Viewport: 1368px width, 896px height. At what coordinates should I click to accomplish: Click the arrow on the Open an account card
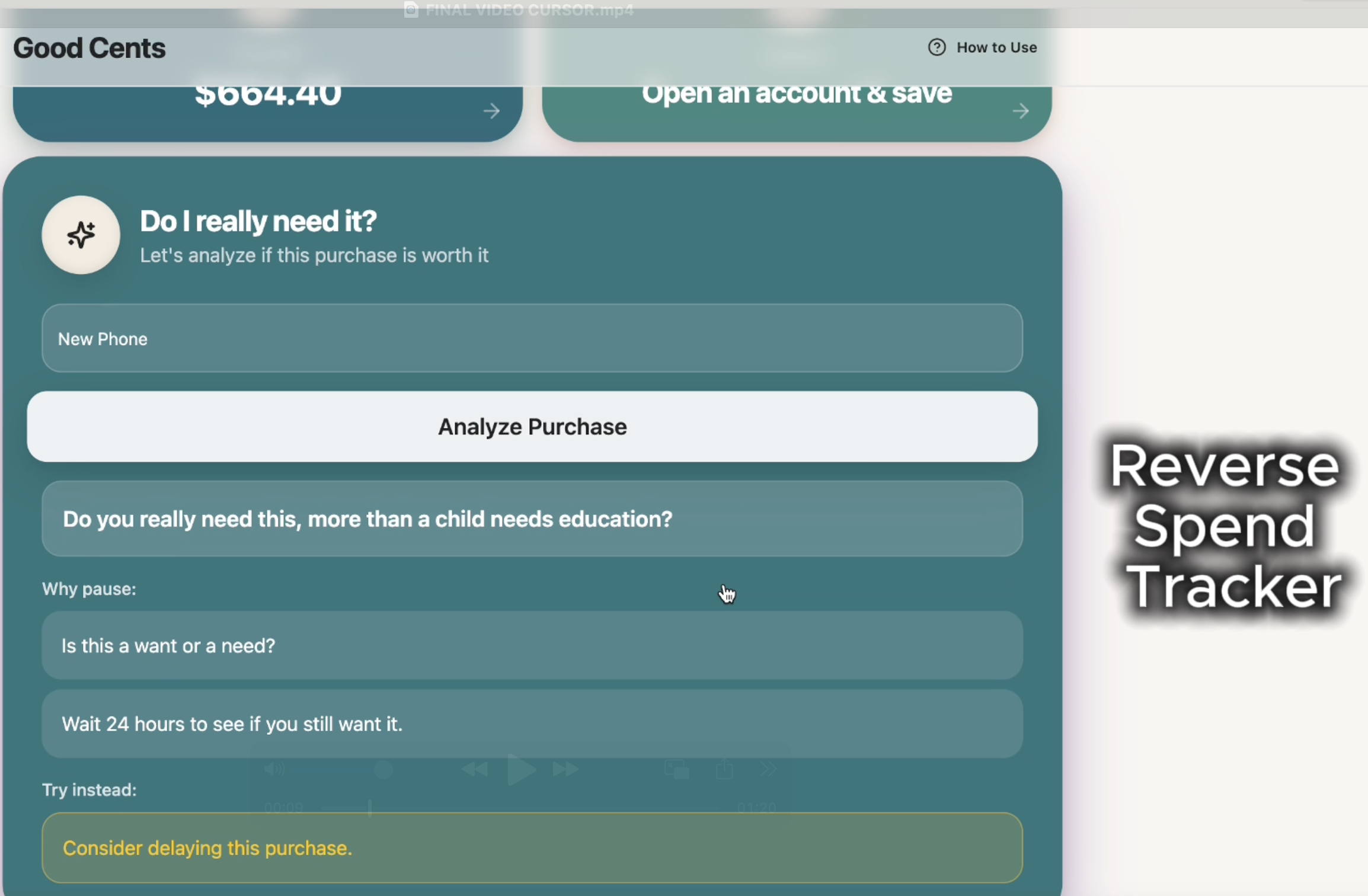(1020, 111)
